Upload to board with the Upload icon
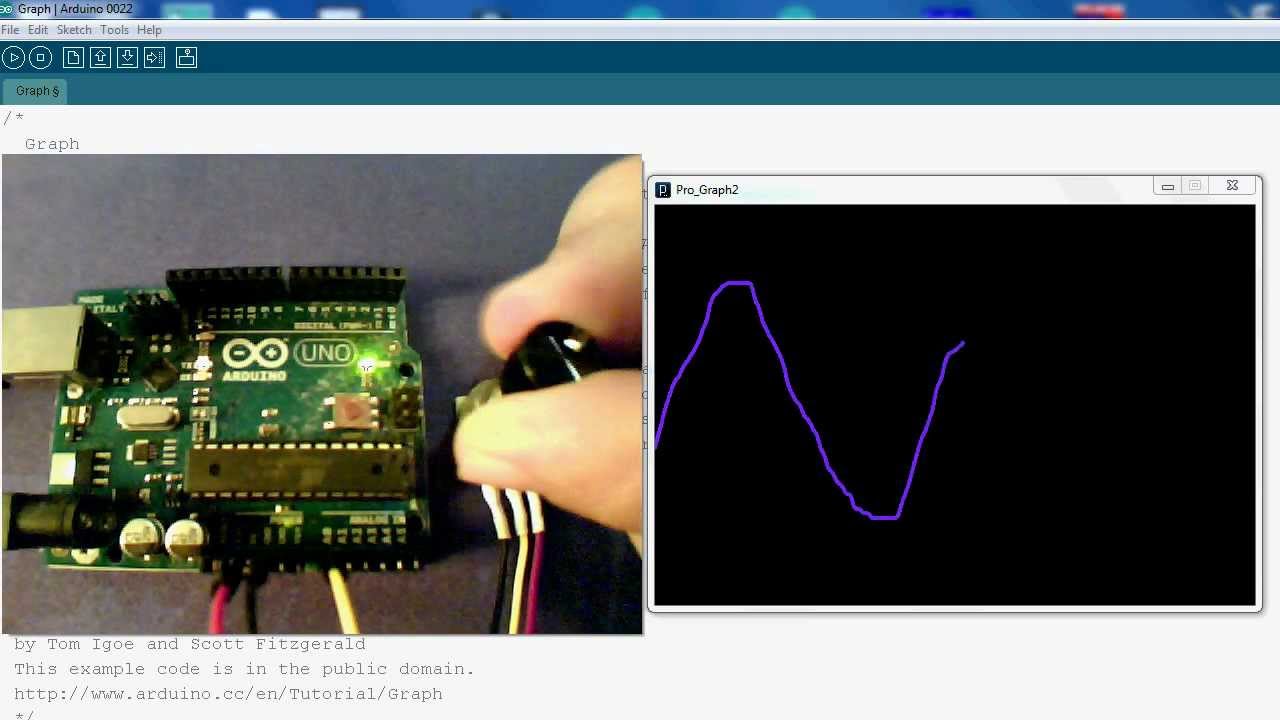This screenshot has width=1280, height=720. pos(154,58)
